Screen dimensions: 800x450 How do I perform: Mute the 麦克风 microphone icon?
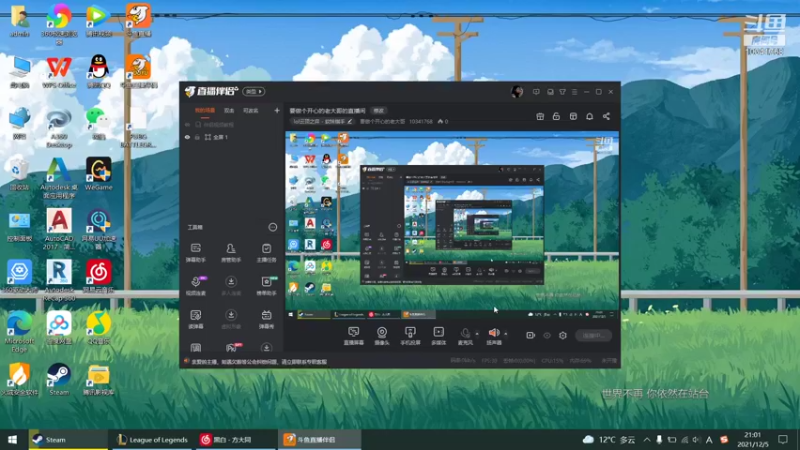[465, 333]
